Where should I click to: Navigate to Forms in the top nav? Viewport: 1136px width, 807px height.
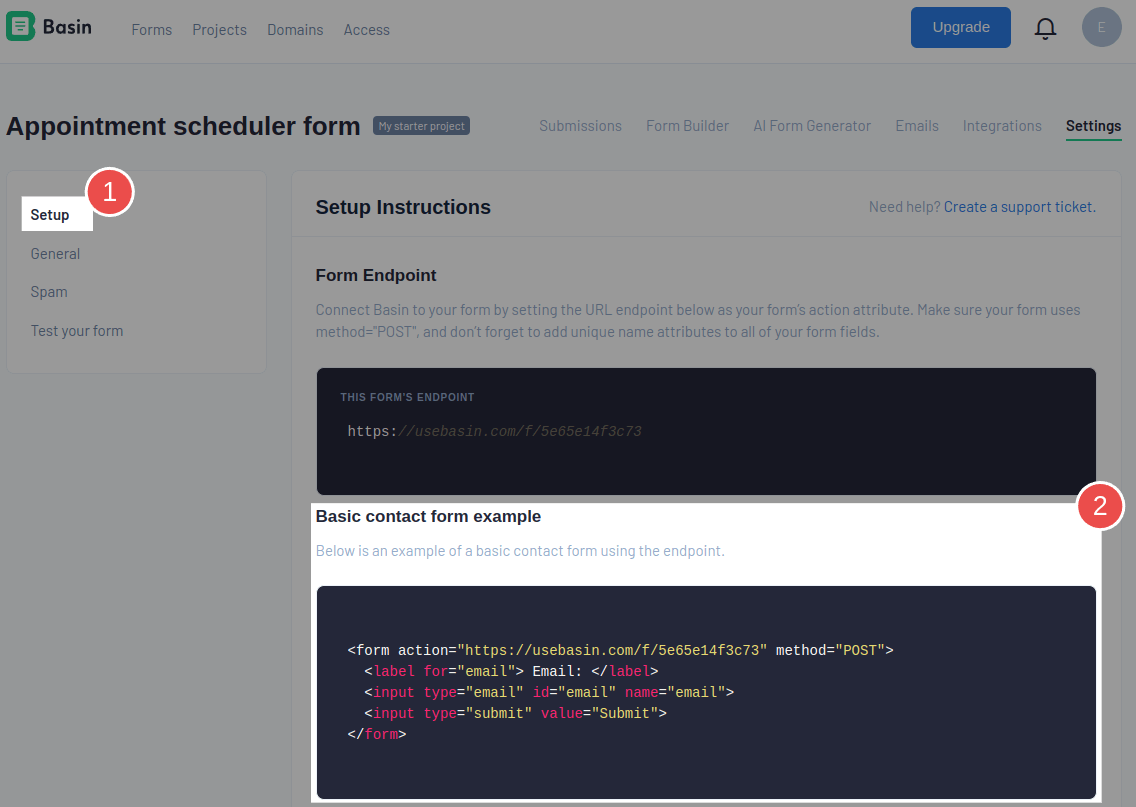[x=151, y=29]
